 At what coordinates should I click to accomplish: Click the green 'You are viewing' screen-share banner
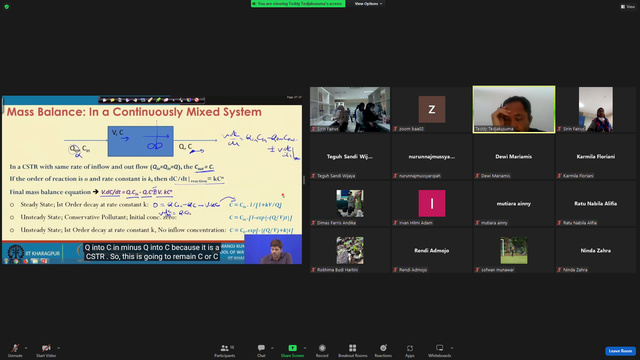pyautogui.click(x=298, y=4)
